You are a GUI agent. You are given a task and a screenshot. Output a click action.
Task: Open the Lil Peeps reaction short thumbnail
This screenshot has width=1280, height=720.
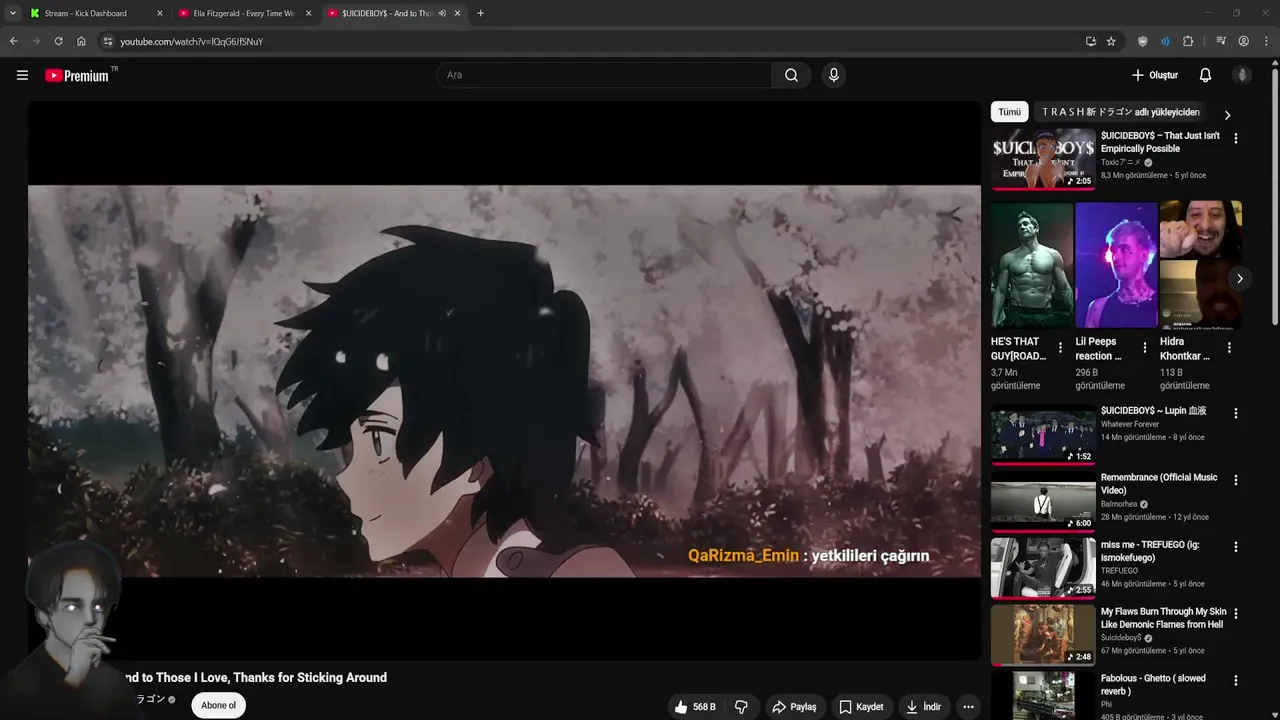click(x=1116, y=265)
